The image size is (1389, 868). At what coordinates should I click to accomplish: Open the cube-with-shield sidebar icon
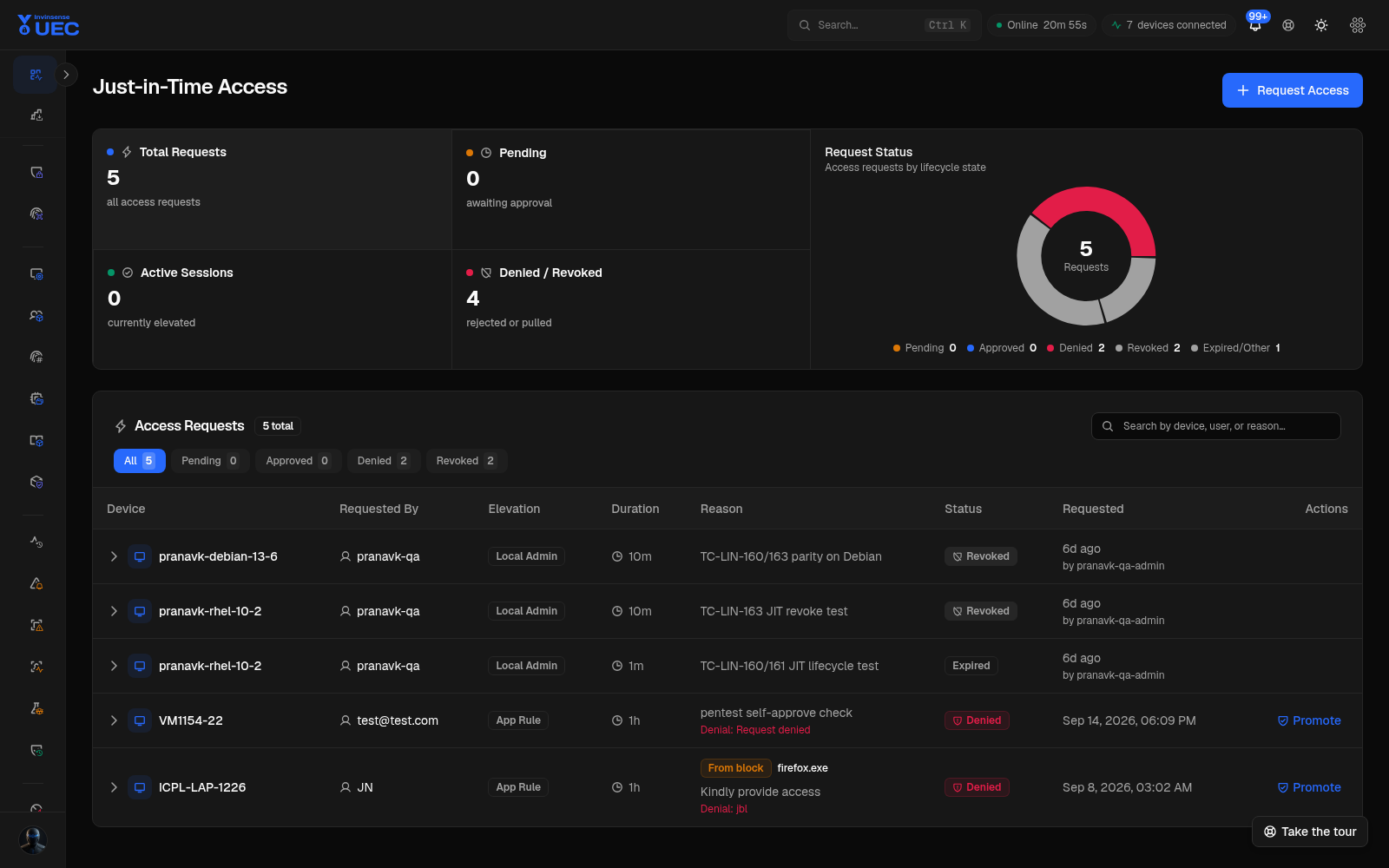click(36, 482)
